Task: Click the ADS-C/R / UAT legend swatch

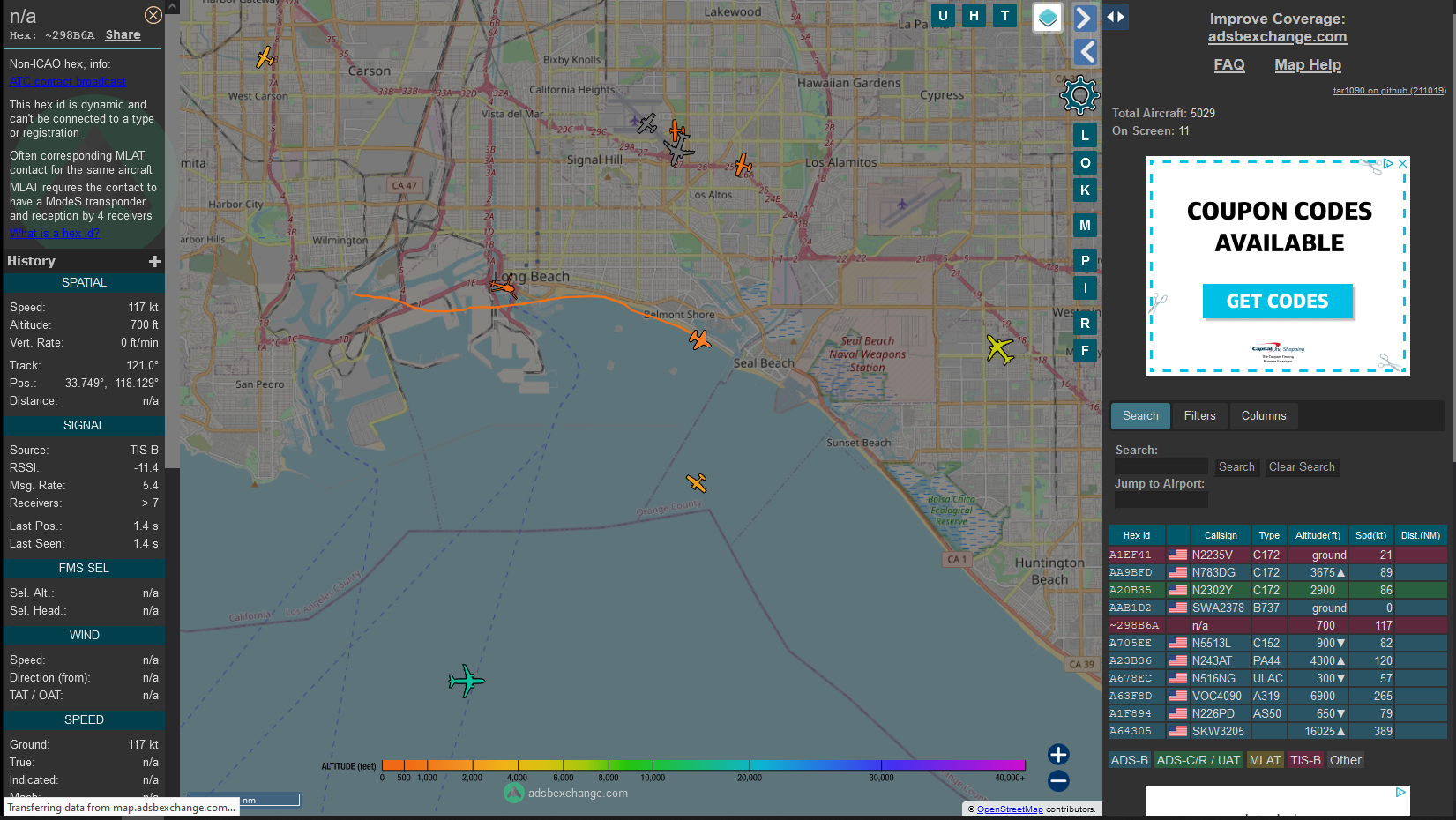Action: 1198,760
